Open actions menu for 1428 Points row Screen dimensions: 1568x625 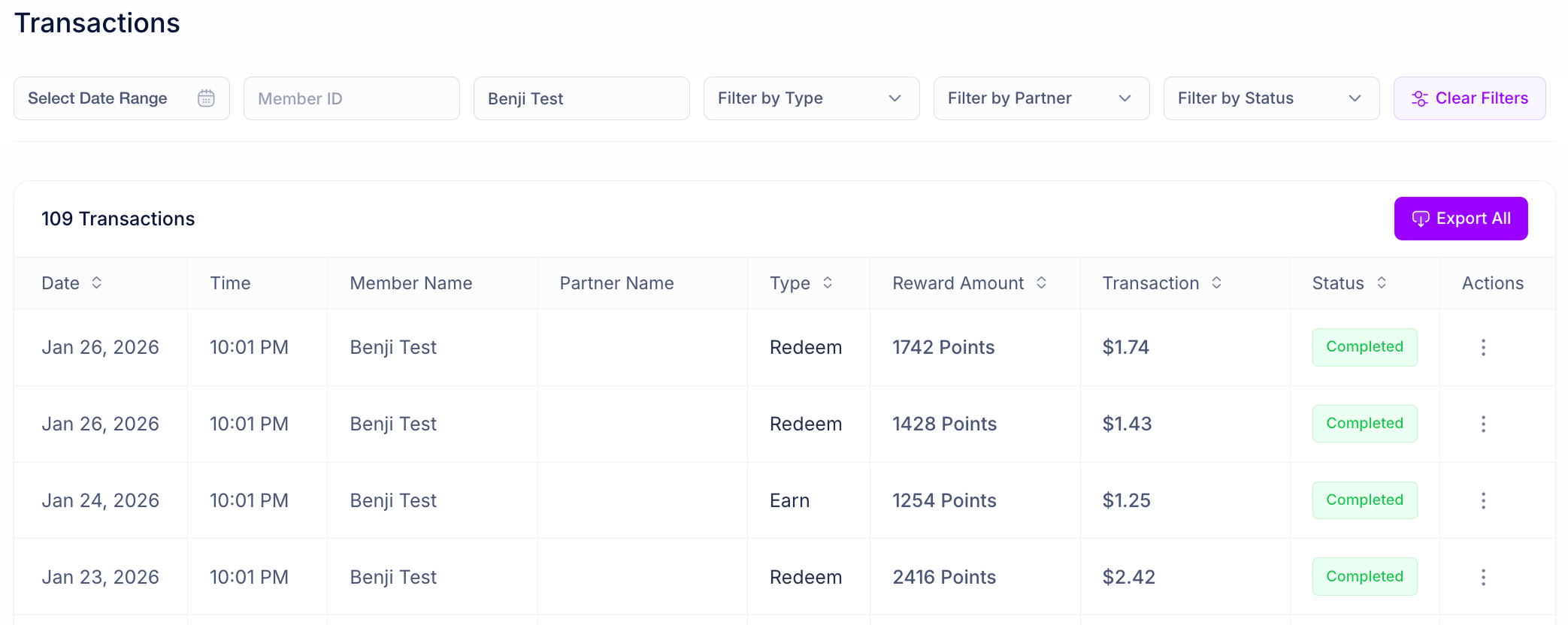click(x=1483, y=424)
